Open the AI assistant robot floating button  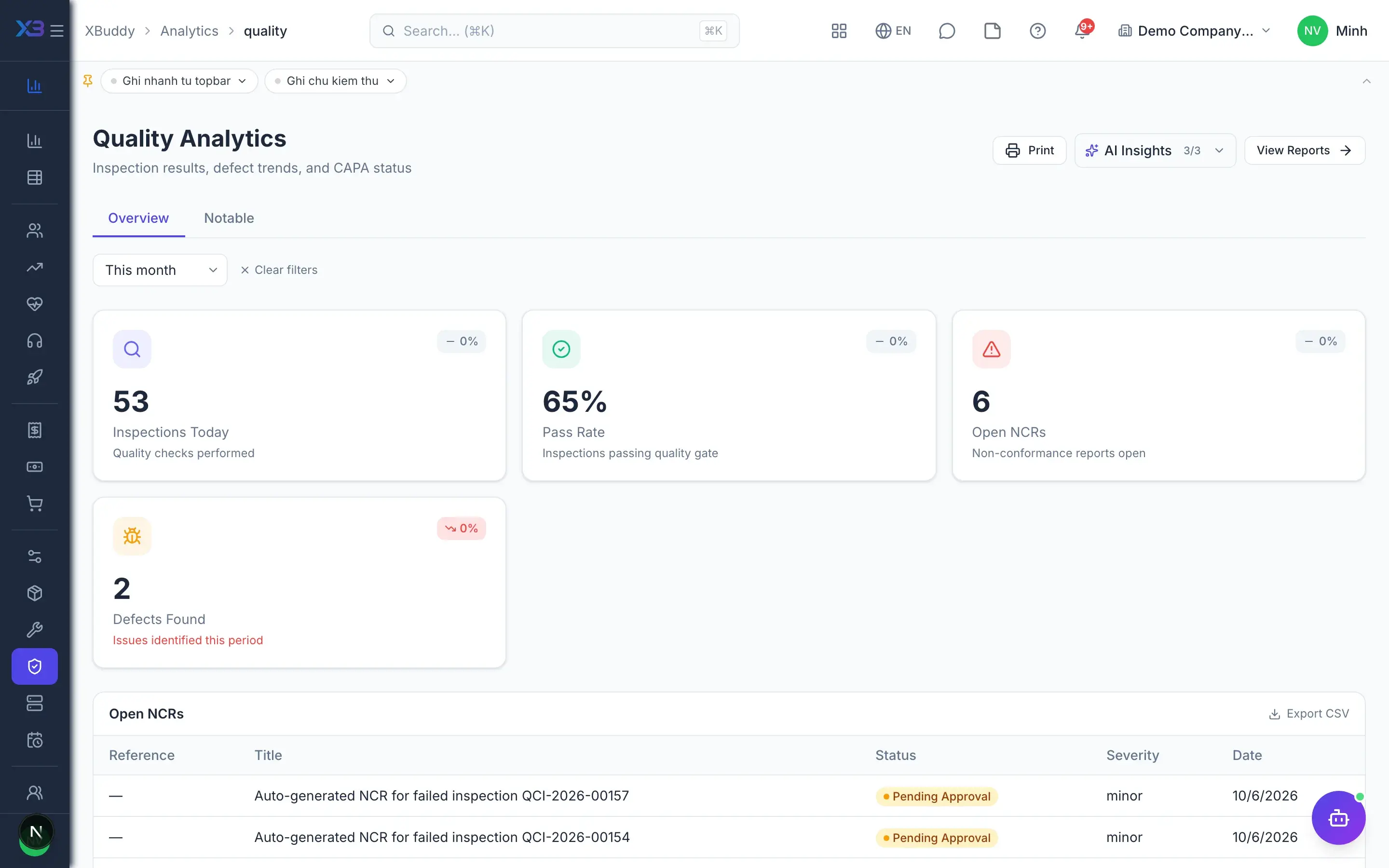point(1338,817)
